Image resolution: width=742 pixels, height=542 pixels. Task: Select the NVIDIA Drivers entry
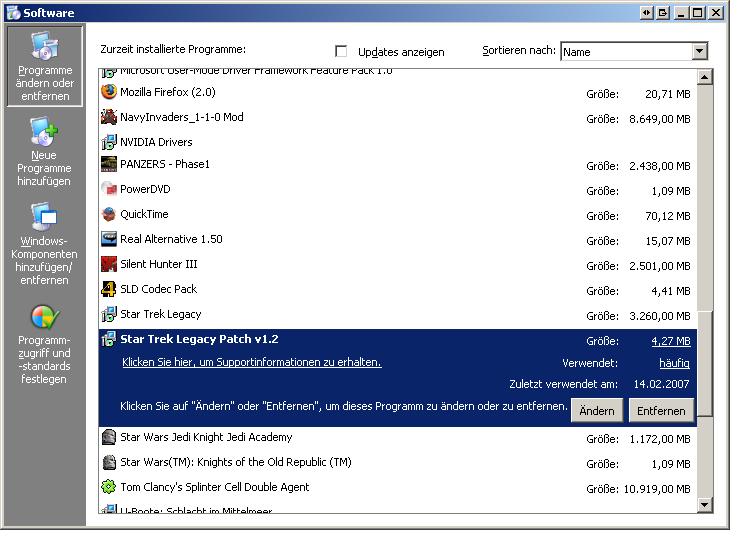coord(156,142)
